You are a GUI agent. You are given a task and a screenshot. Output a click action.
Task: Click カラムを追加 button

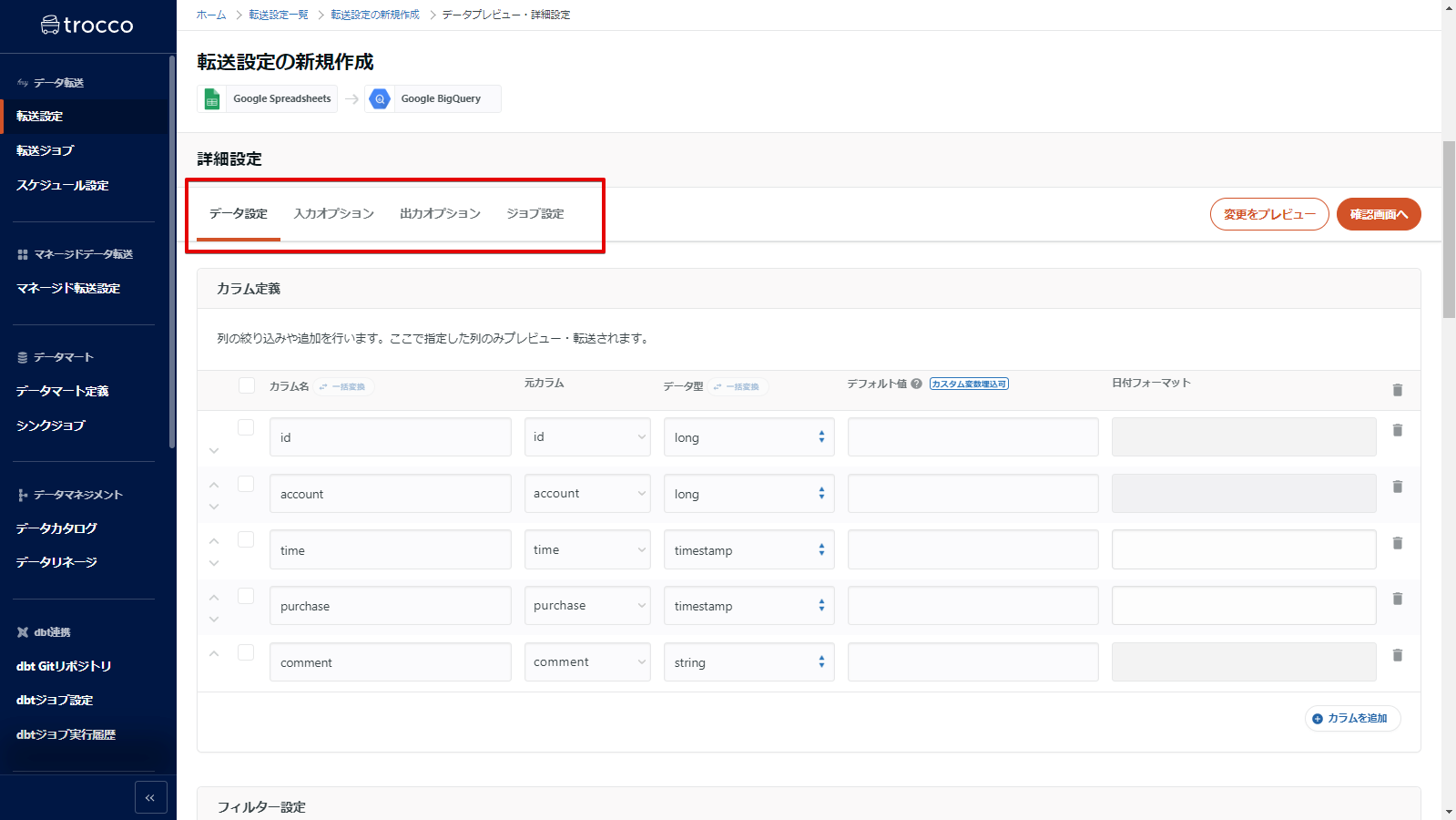[x=1353, y=719]
